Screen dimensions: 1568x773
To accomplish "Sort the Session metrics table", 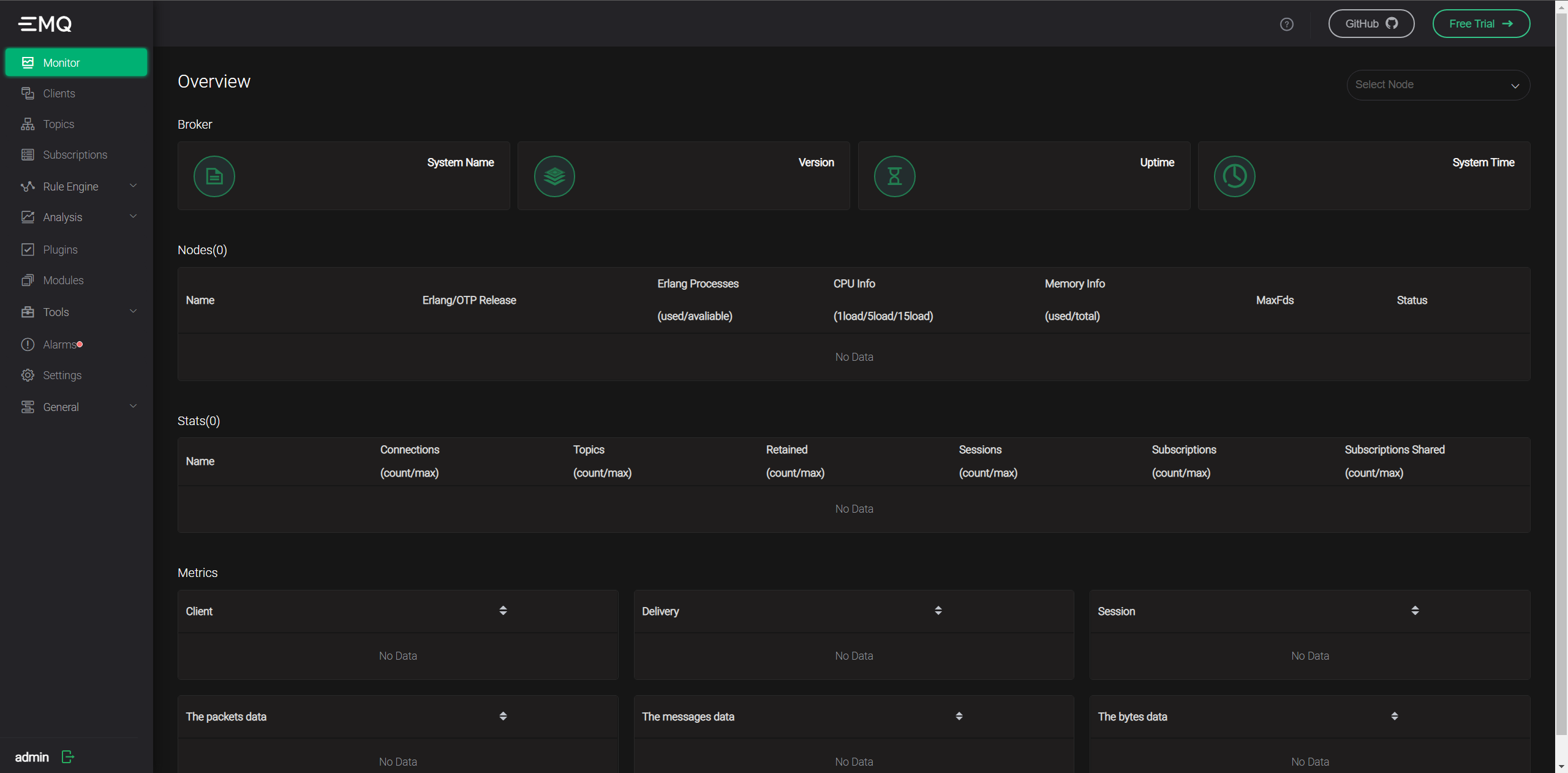I will tap(1415, 611).
